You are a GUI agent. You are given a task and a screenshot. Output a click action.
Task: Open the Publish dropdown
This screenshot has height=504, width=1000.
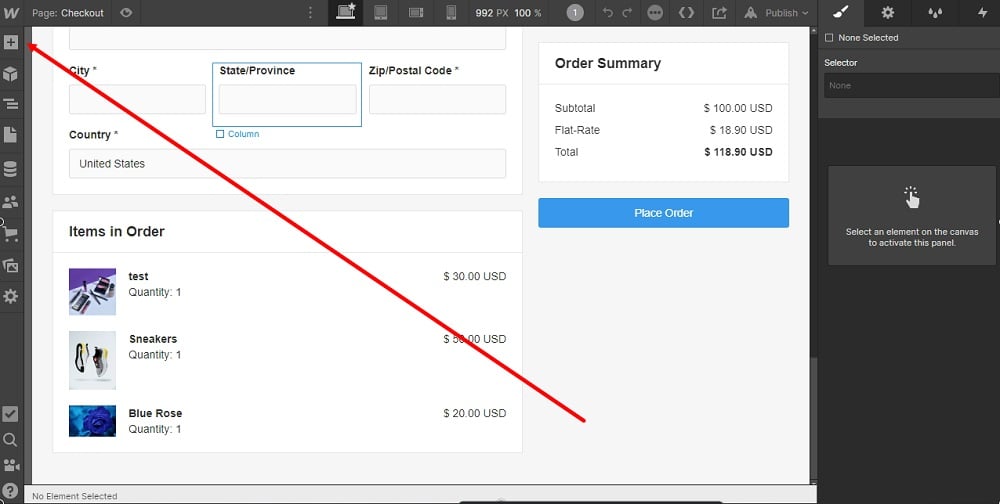click(x=776, y=13)
